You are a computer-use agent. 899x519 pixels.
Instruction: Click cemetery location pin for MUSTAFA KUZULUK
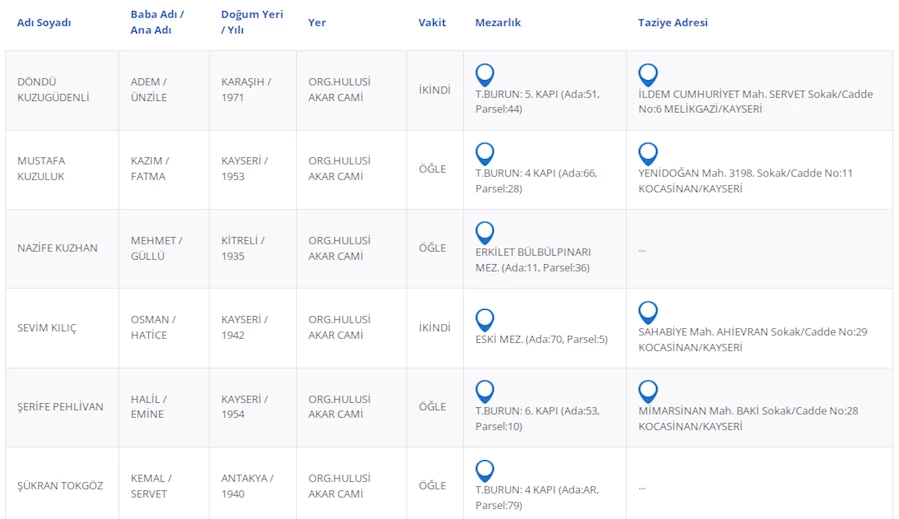coord(485,153)
